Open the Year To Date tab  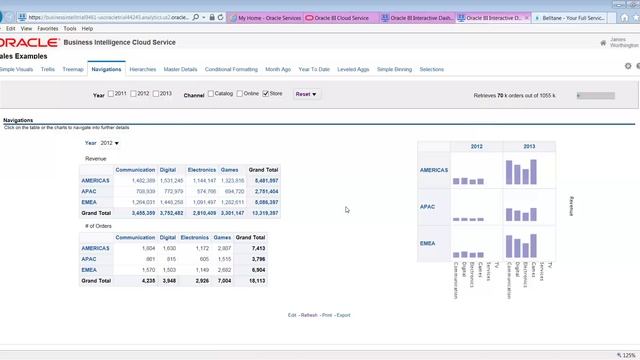click(314, 69)
